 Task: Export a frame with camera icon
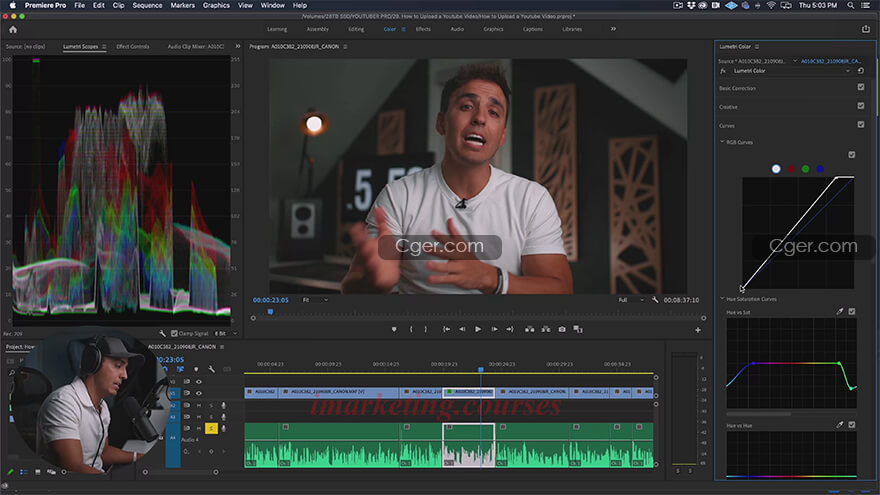click(562, 329)
